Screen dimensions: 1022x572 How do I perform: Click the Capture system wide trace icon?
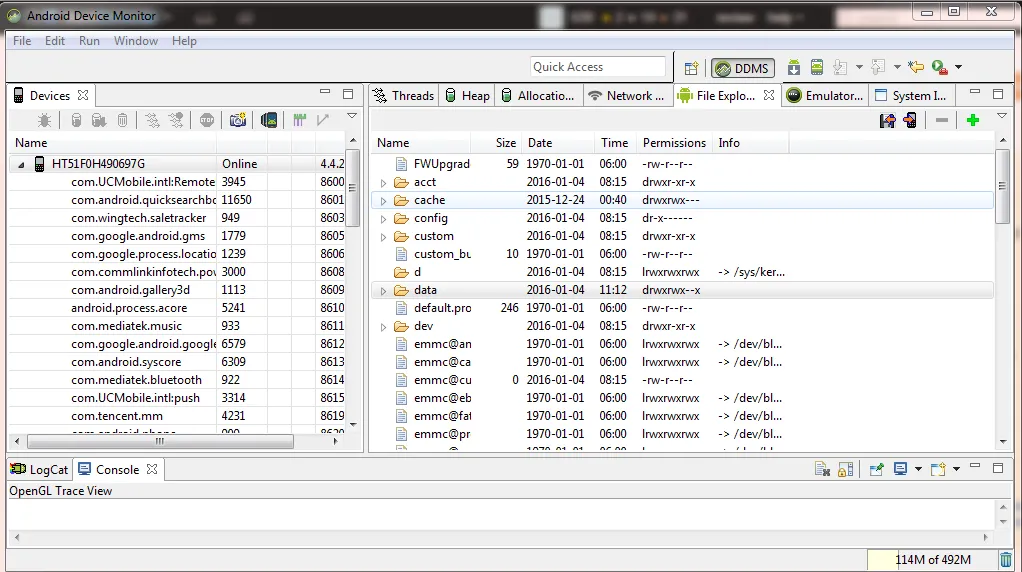(299, 120)
